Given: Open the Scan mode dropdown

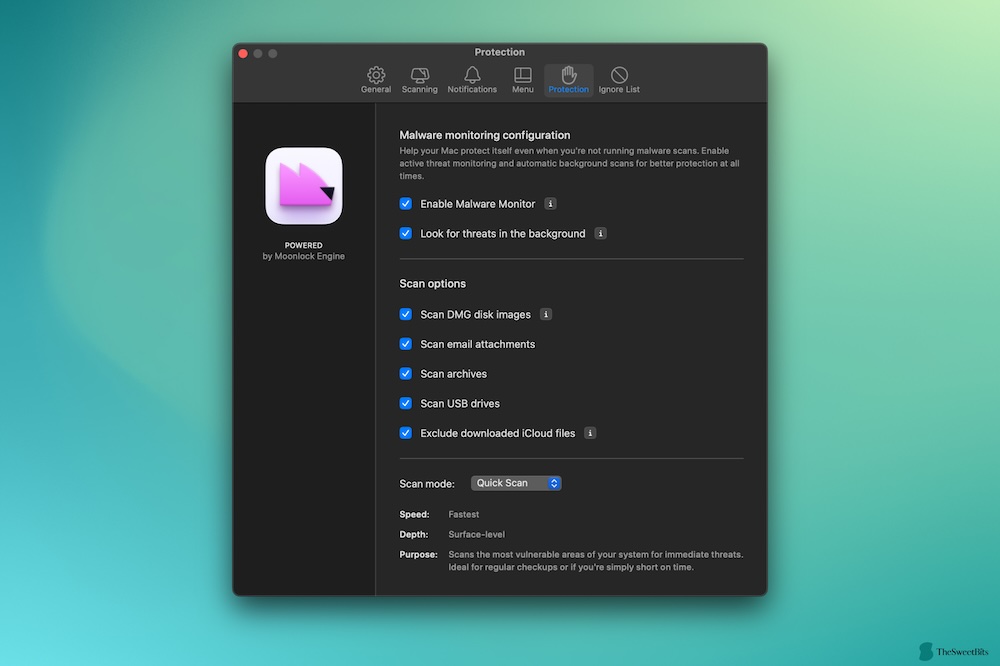Looking at the screenshot, I should [516, 484].
